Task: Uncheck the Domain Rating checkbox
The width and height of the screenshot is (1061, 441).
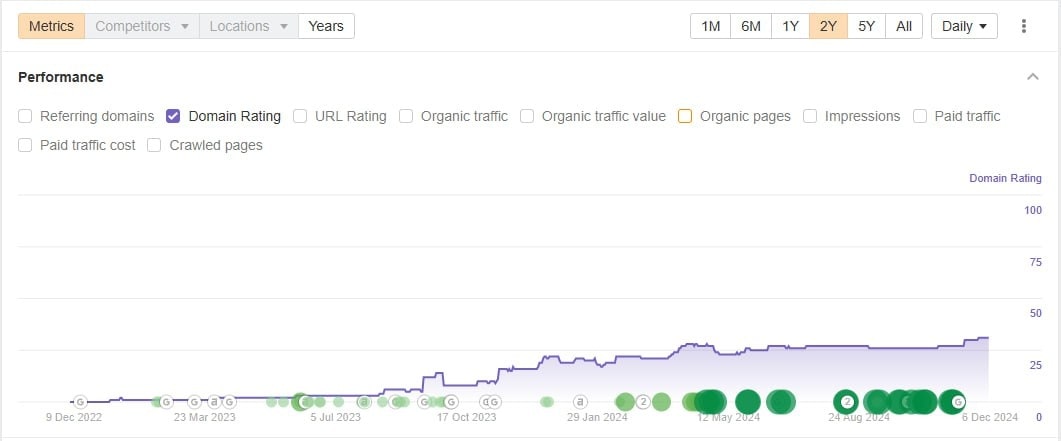Action: click(x=173, y=116)
